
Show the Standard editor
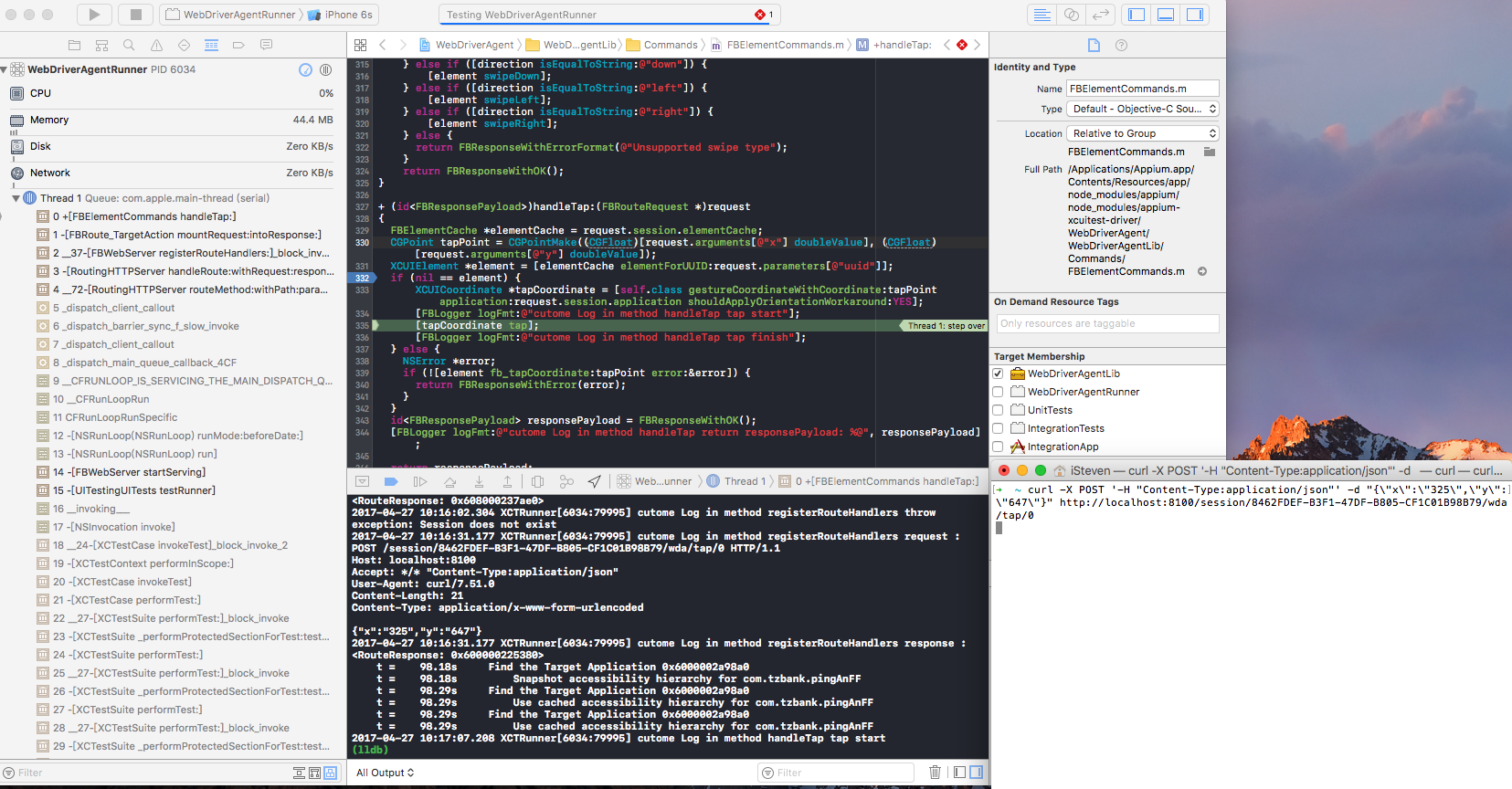pos(1041,15)
